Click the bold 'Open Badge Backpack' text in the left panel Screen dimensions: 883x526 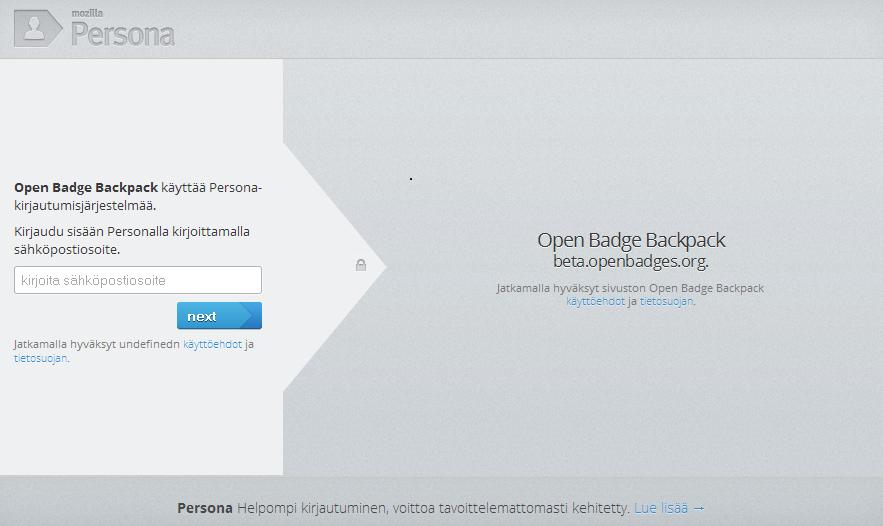point(86,188)
